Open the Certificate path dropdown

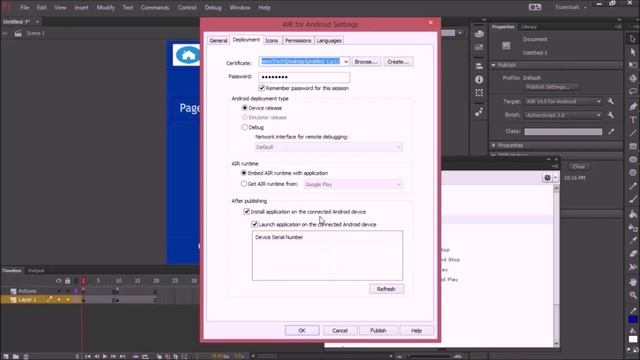point(346,62)
